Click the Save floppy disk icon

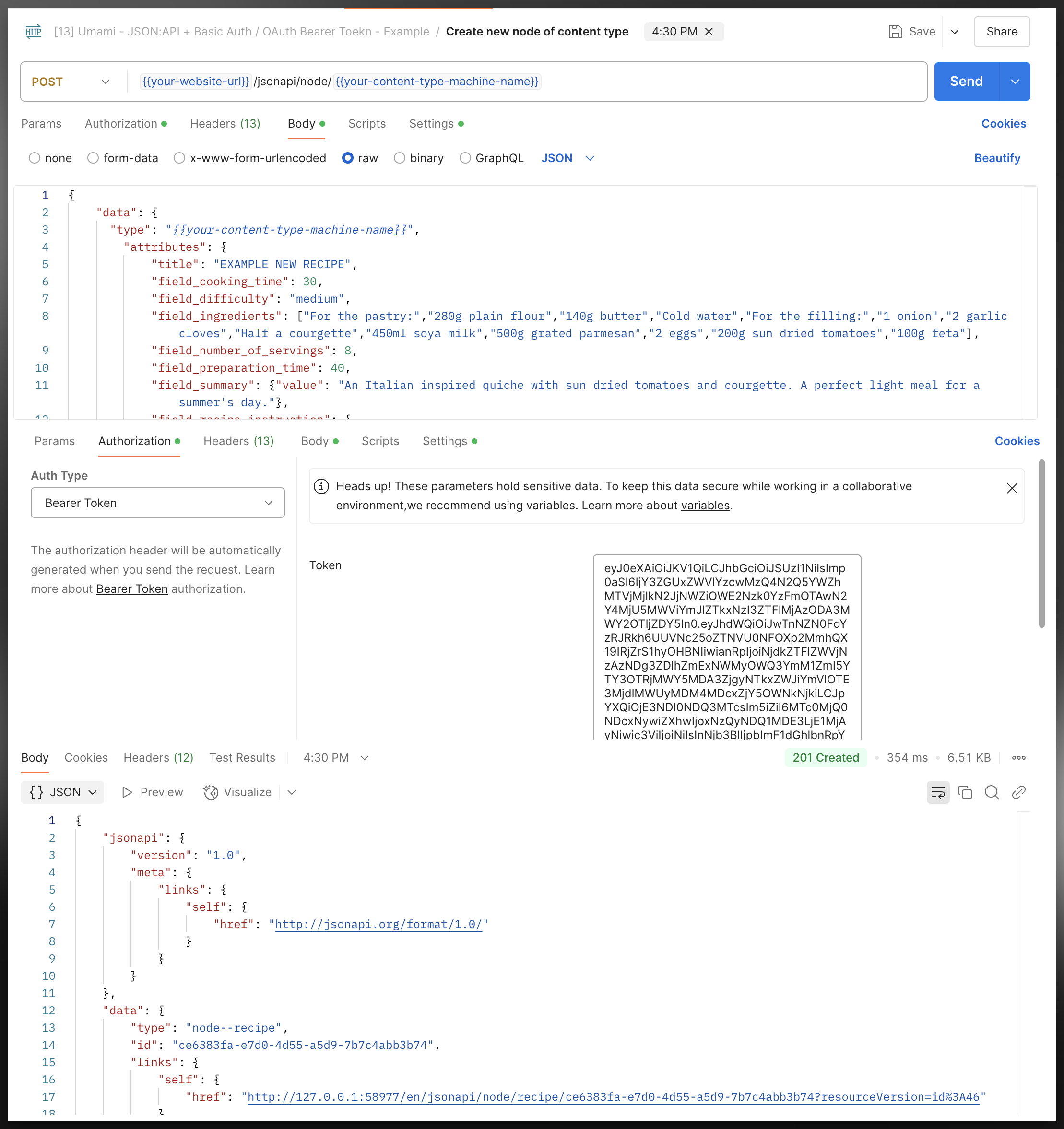(895, 32)
